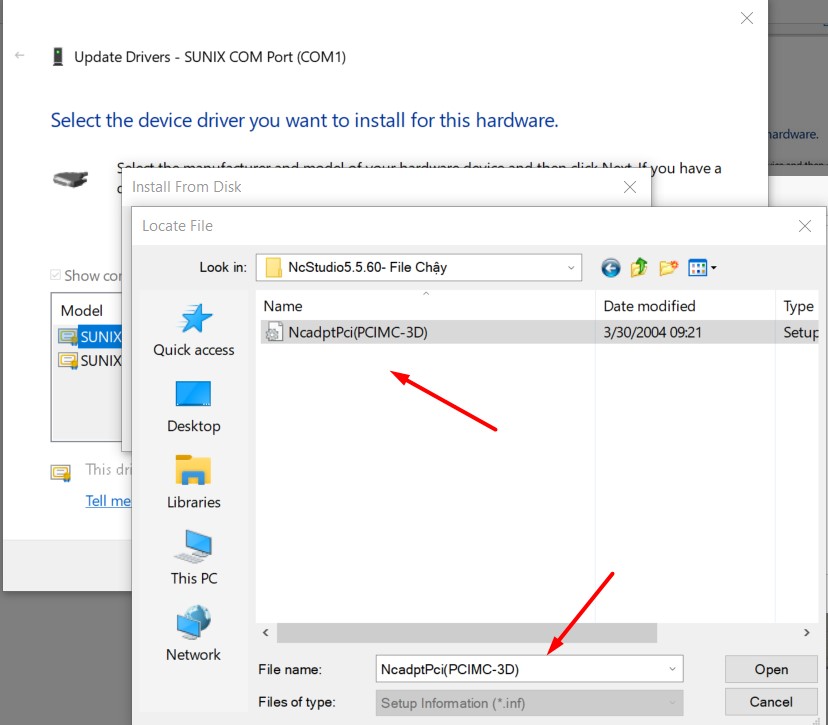This screenshot has height=725, width=828.
Task: Click the Cancel button
Action: [771, 702]
